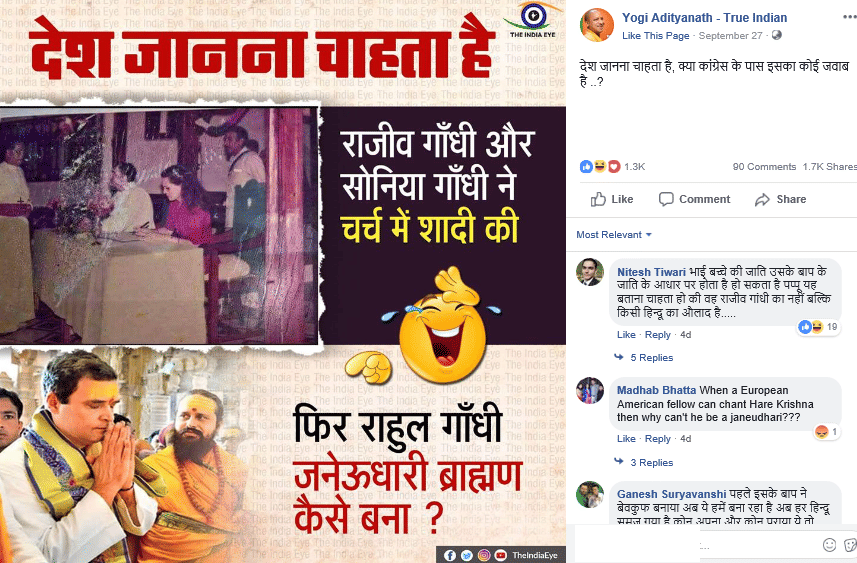
Task: Expand 3 Replies under Madhab Bhatta comment
Action: point(651,462)
